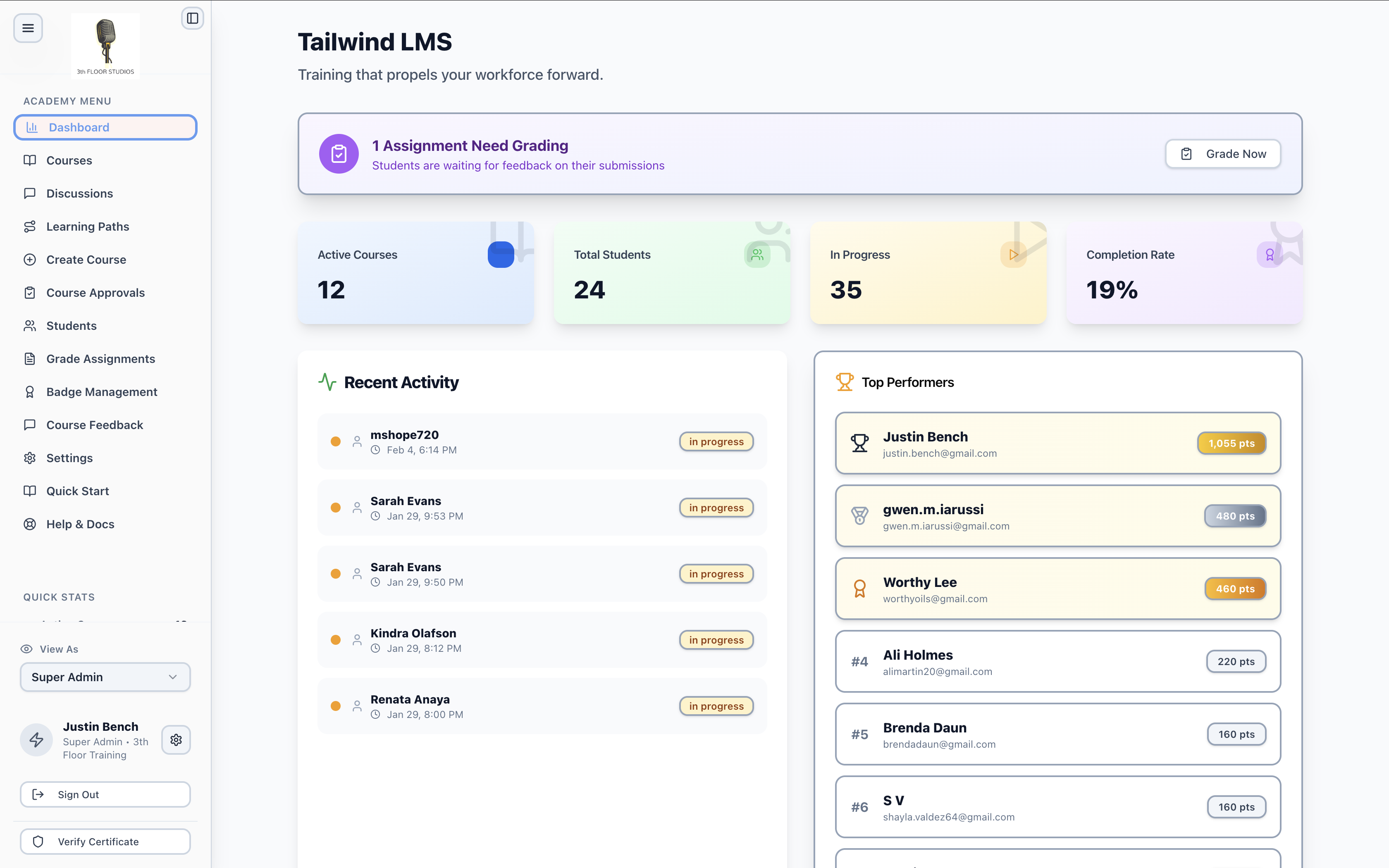1389x868 pixels.
Task: Click the Help & Docs lifebuoy icon
Action: click(x=30, y=524)
